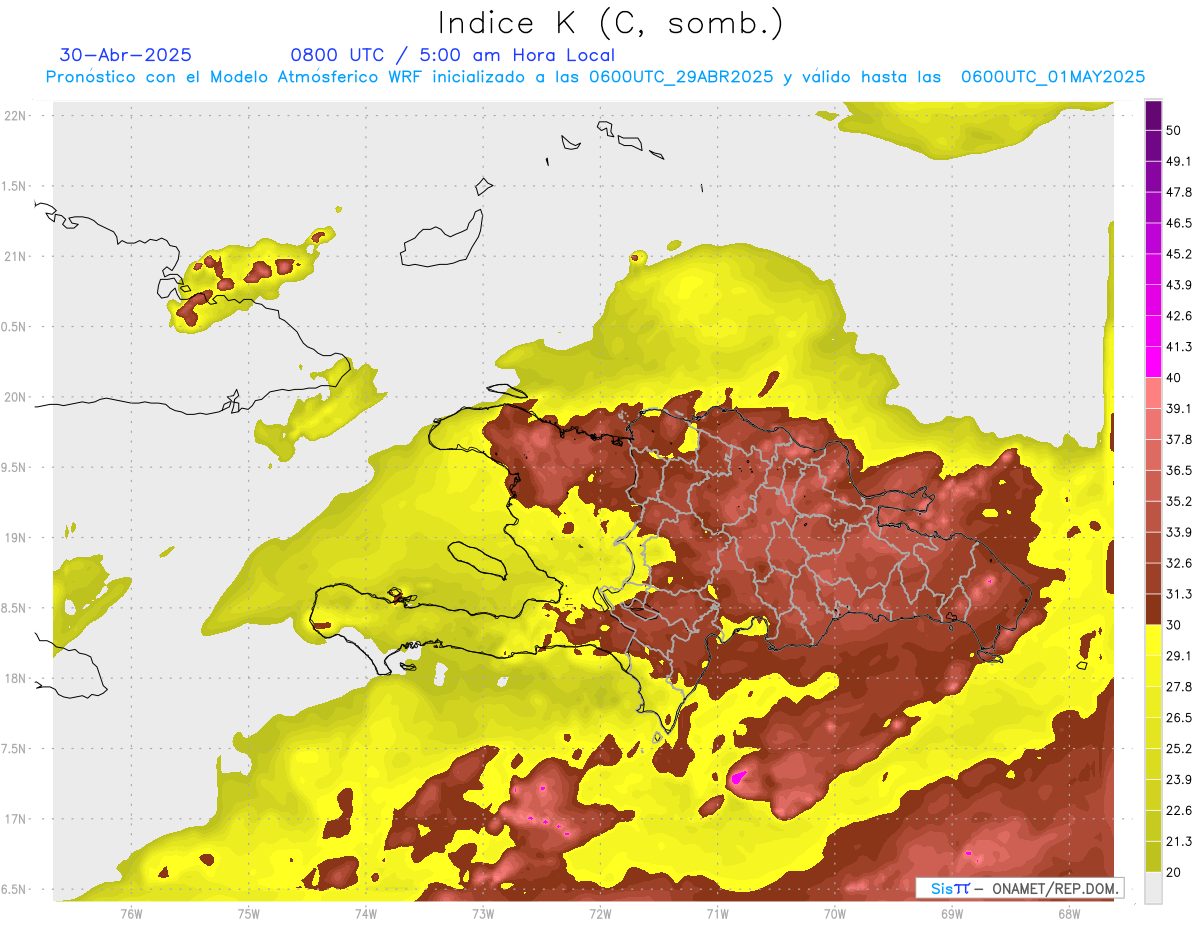The width and height of the screenshot is (1200, 927).
Task: Click the "35.2" legend value
Action: point(1178,501)
